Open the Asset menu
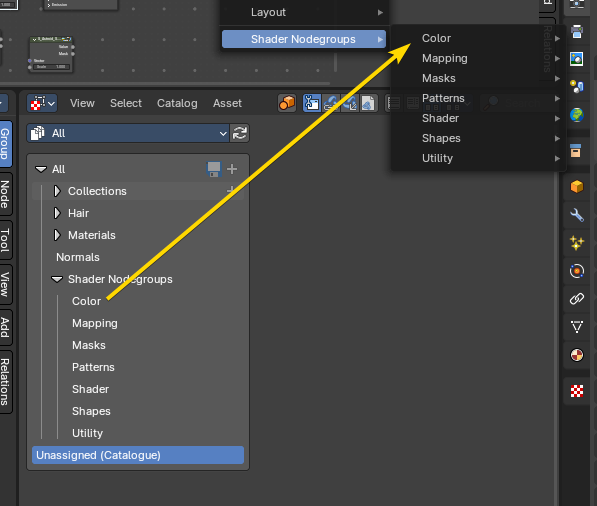The height and width of the screenshot is (506, 597). coord(227,103)
